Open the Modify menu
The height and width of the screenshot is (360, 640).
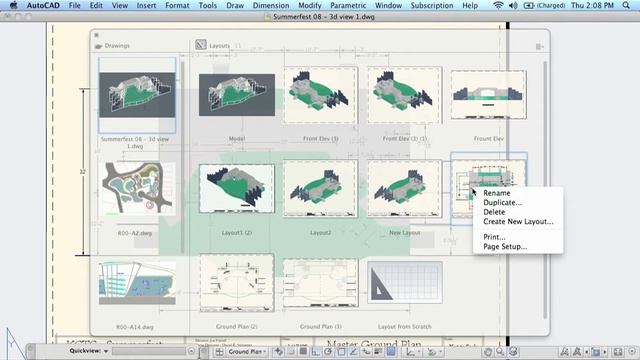click(309, 5)
